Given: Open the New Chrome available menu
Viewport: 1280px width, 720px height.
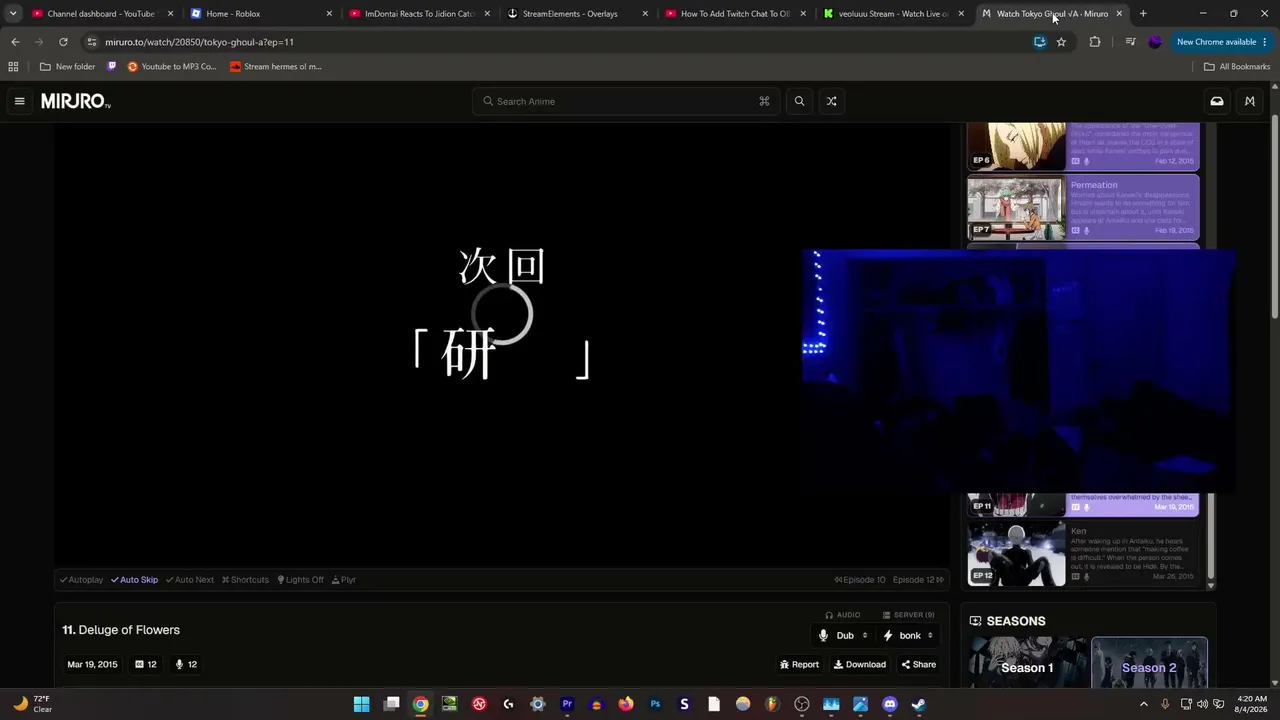Looking at the screenshot, I should click(1222, 42).
